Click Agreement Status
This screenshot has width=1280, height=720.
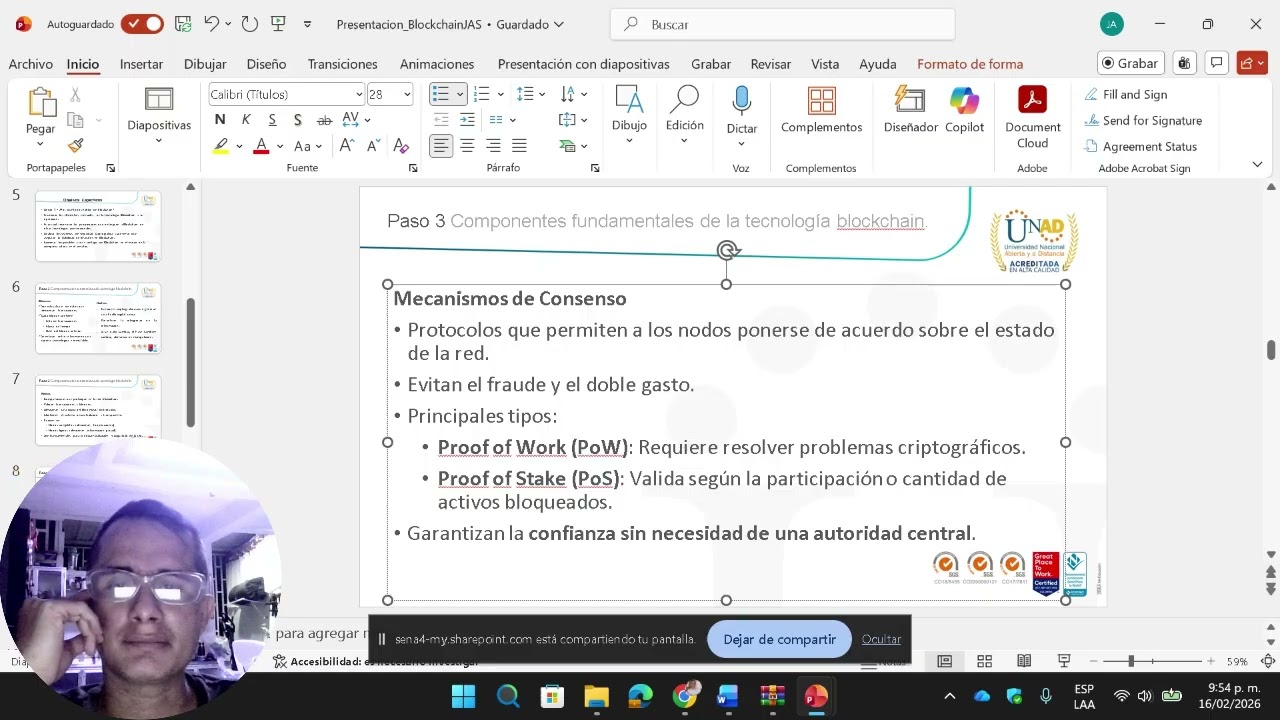pyautogui.click(x=1140, y=146)
